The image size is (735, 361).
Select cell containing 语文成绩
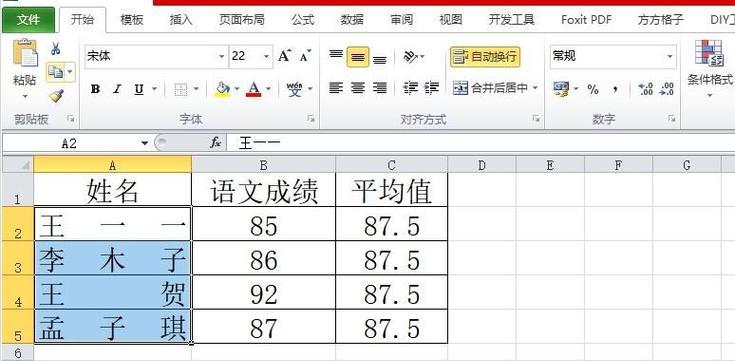[263, 190]
